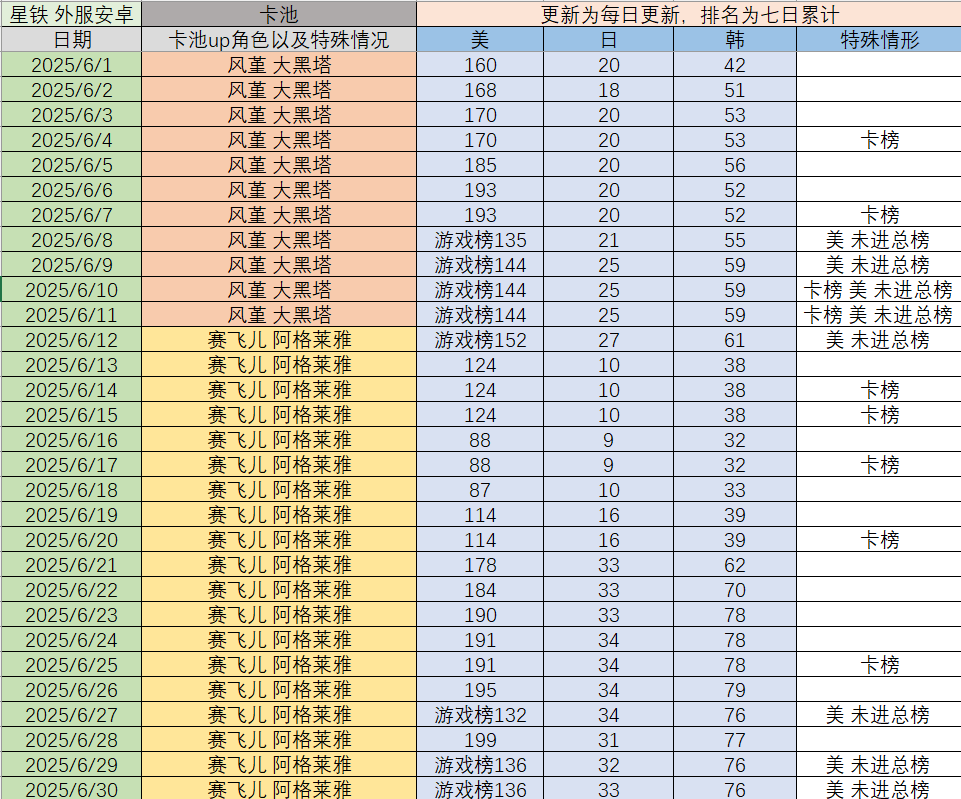Select the "游戏榜132" cell
This screenshot has height=799, width=961.
point(480,715)
